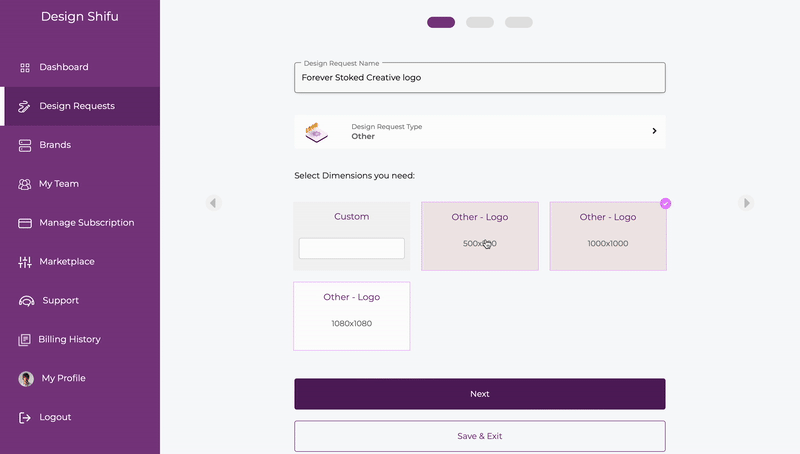
Task: Click the My Team people icon
Action: 25,184
